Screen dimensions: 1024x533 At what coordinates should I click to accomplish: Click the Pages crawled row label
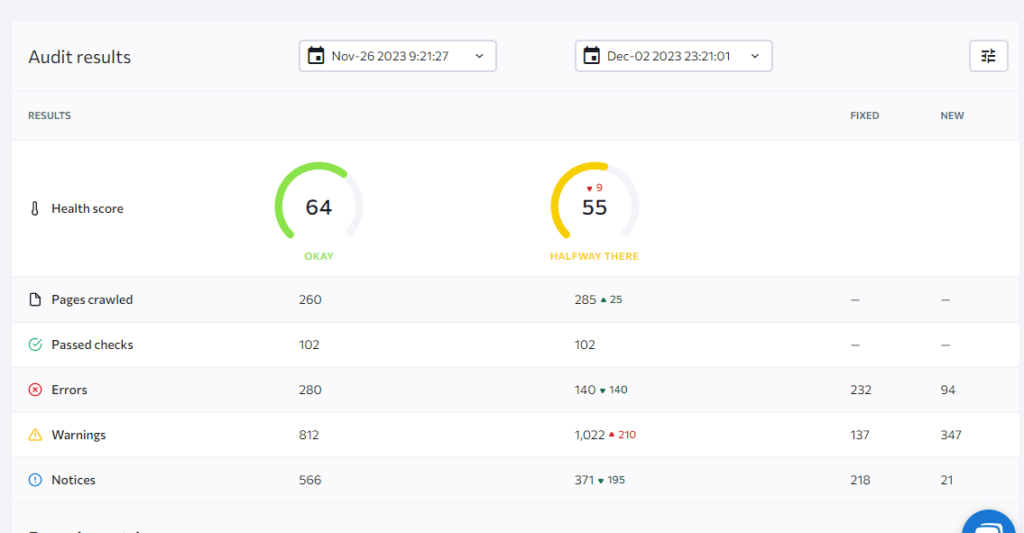92,299
